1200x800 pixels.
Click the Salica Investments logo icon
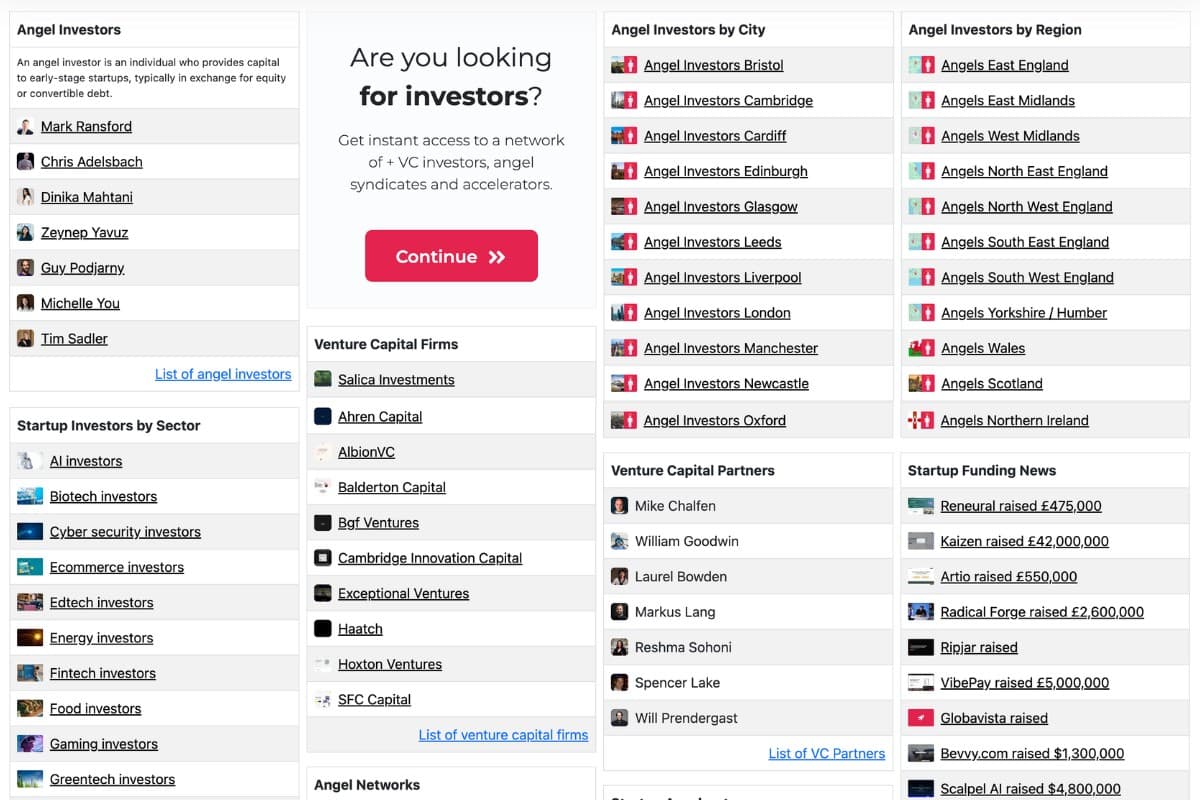pyautogui.click(x=323, y=380)
